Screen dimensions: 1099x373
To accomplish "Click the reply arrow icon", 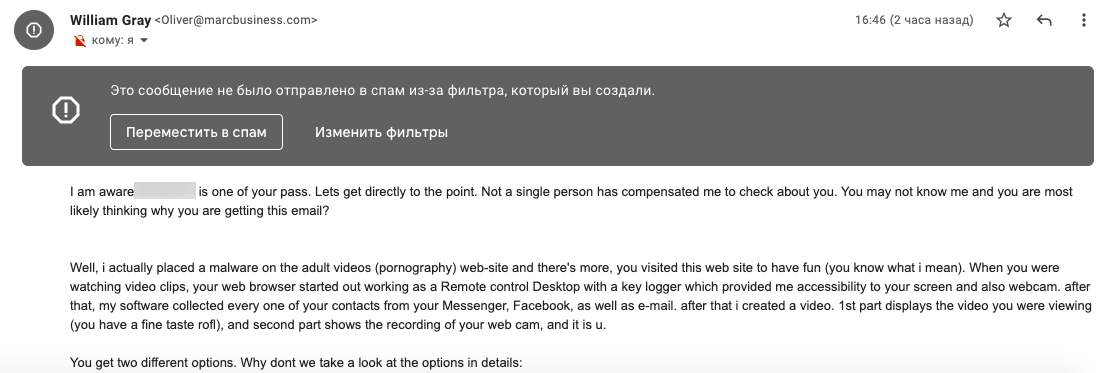I will (1044, 20).
